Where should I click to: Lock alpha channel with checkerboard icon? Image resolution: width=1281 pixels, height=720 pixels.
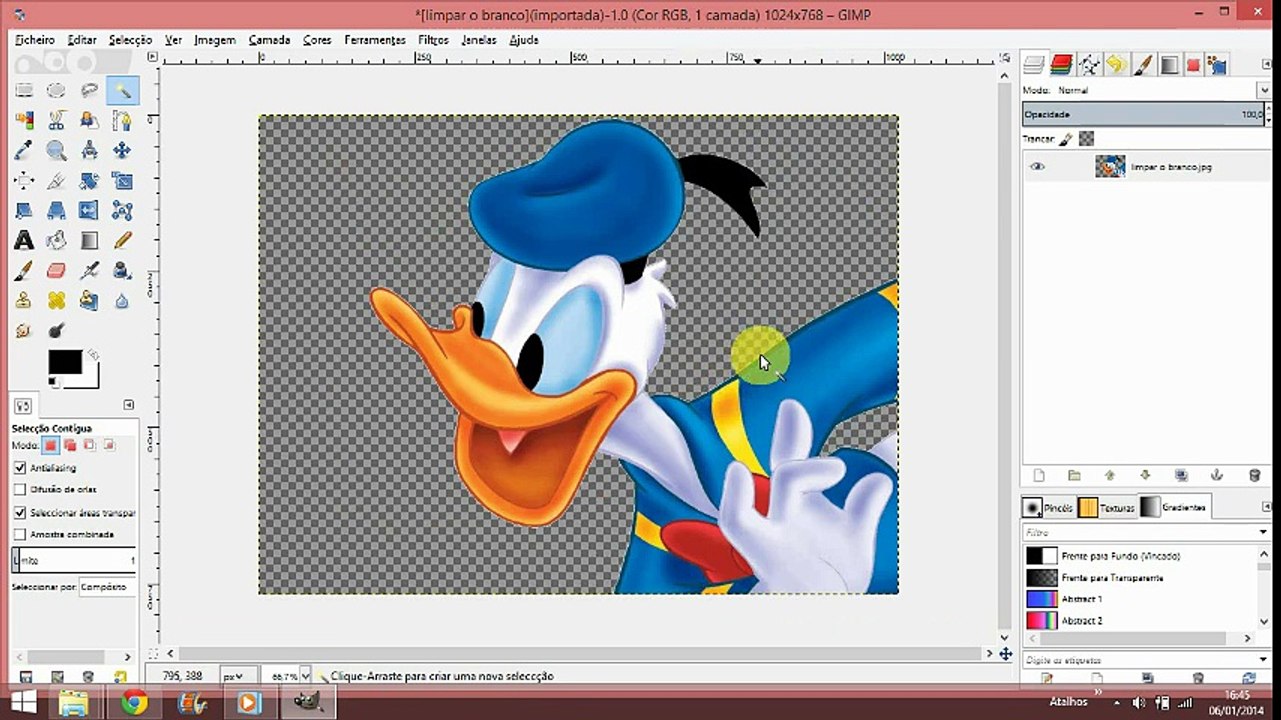point(1087,139)
